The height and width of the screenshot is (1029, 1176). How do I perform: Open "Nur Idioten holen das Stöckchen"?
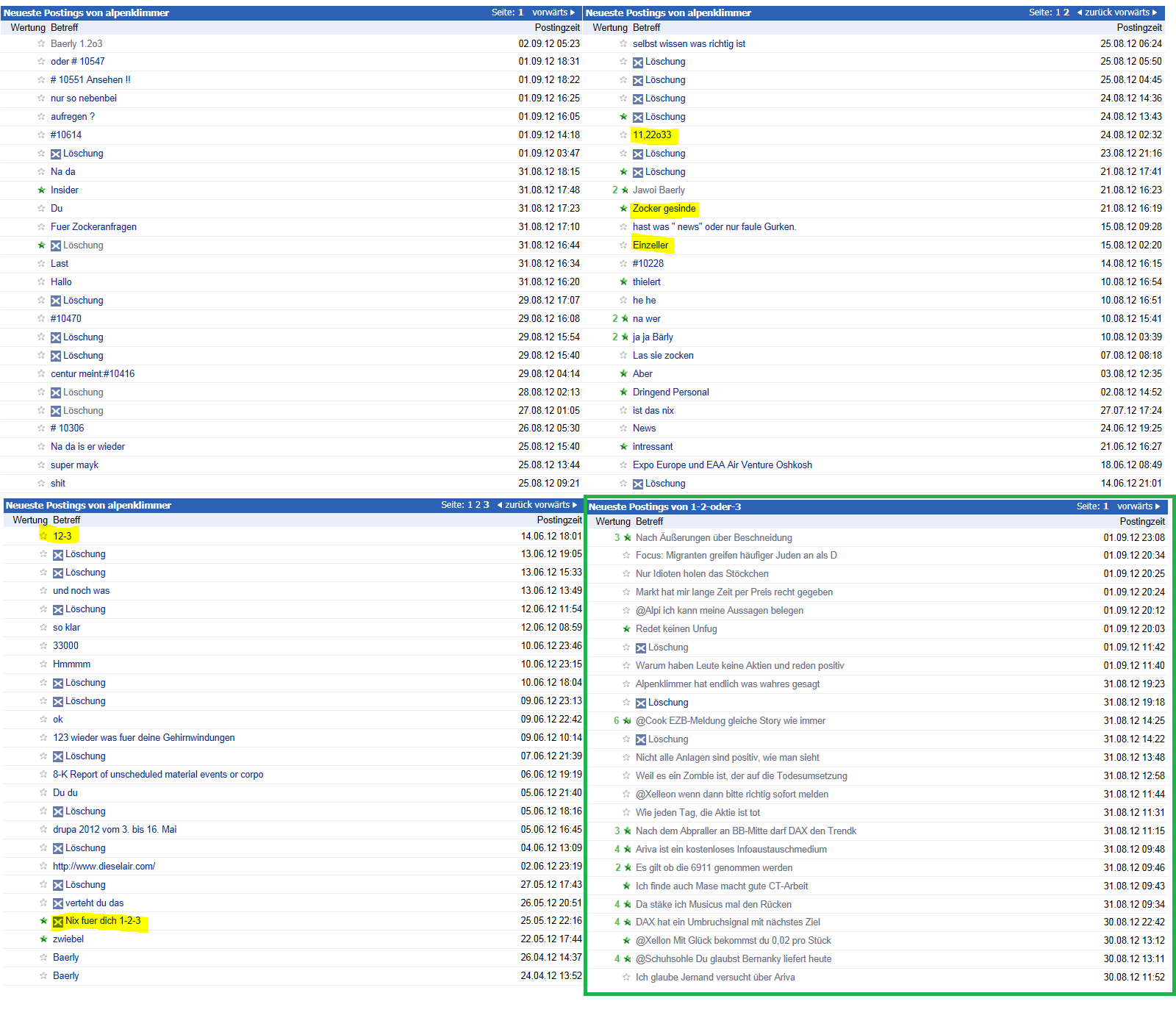[702, 574]
